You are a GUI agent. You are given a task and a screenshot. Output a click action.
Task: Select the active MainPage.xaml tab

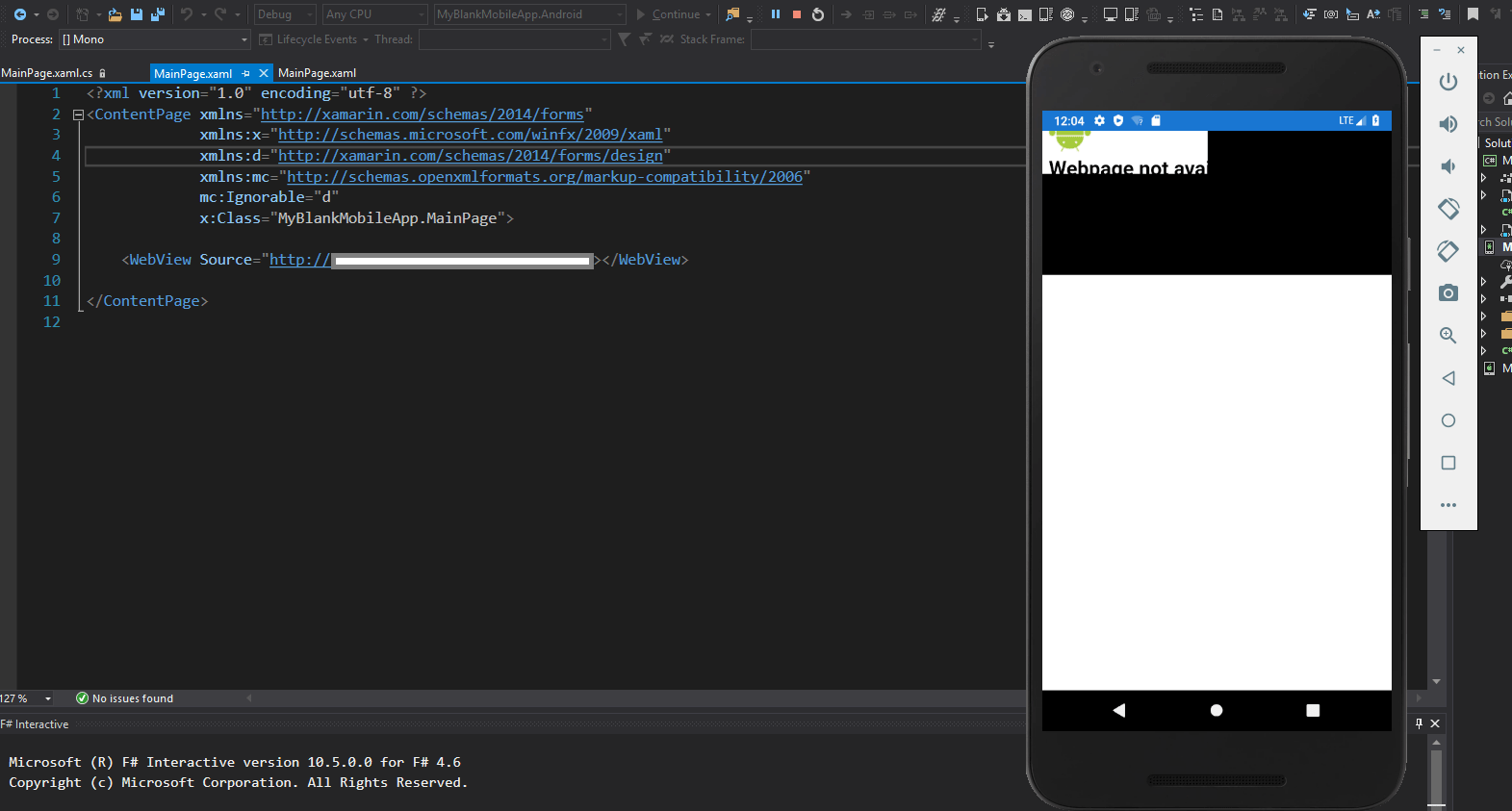tap(192, 73)
